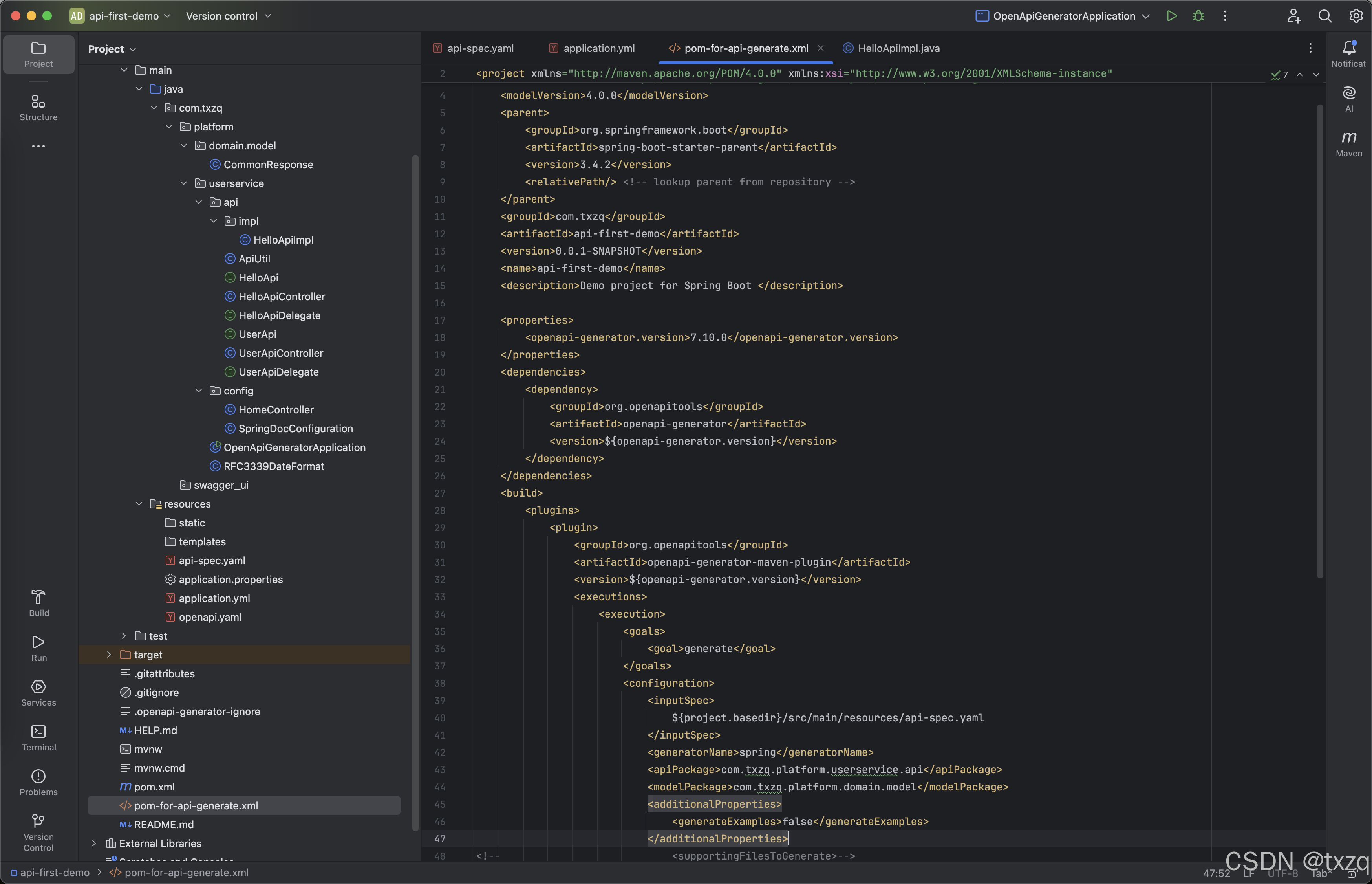Switch to the api-spec.yaml tab

click(x=479, y=48)
